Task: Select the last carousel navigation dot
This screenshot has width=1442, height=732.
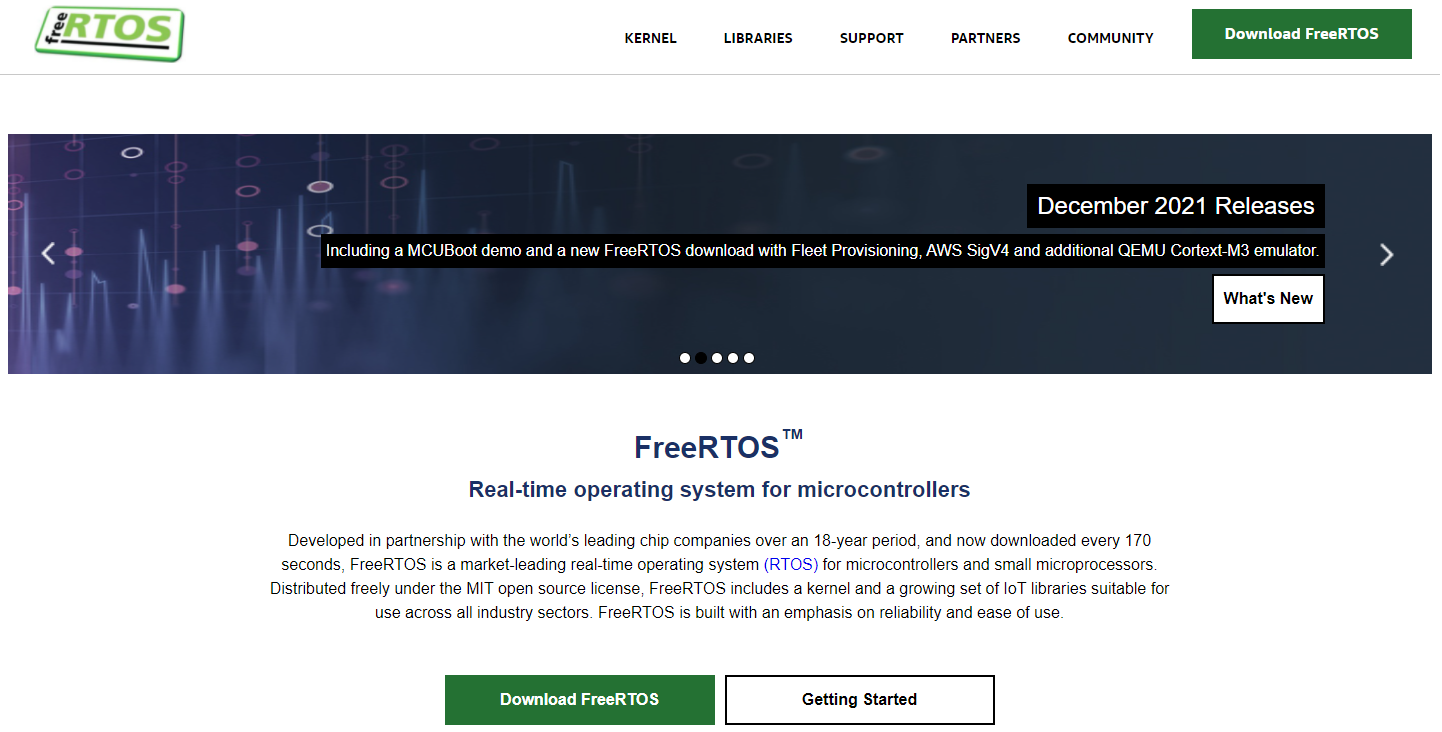Action: (x=749, y=357)
